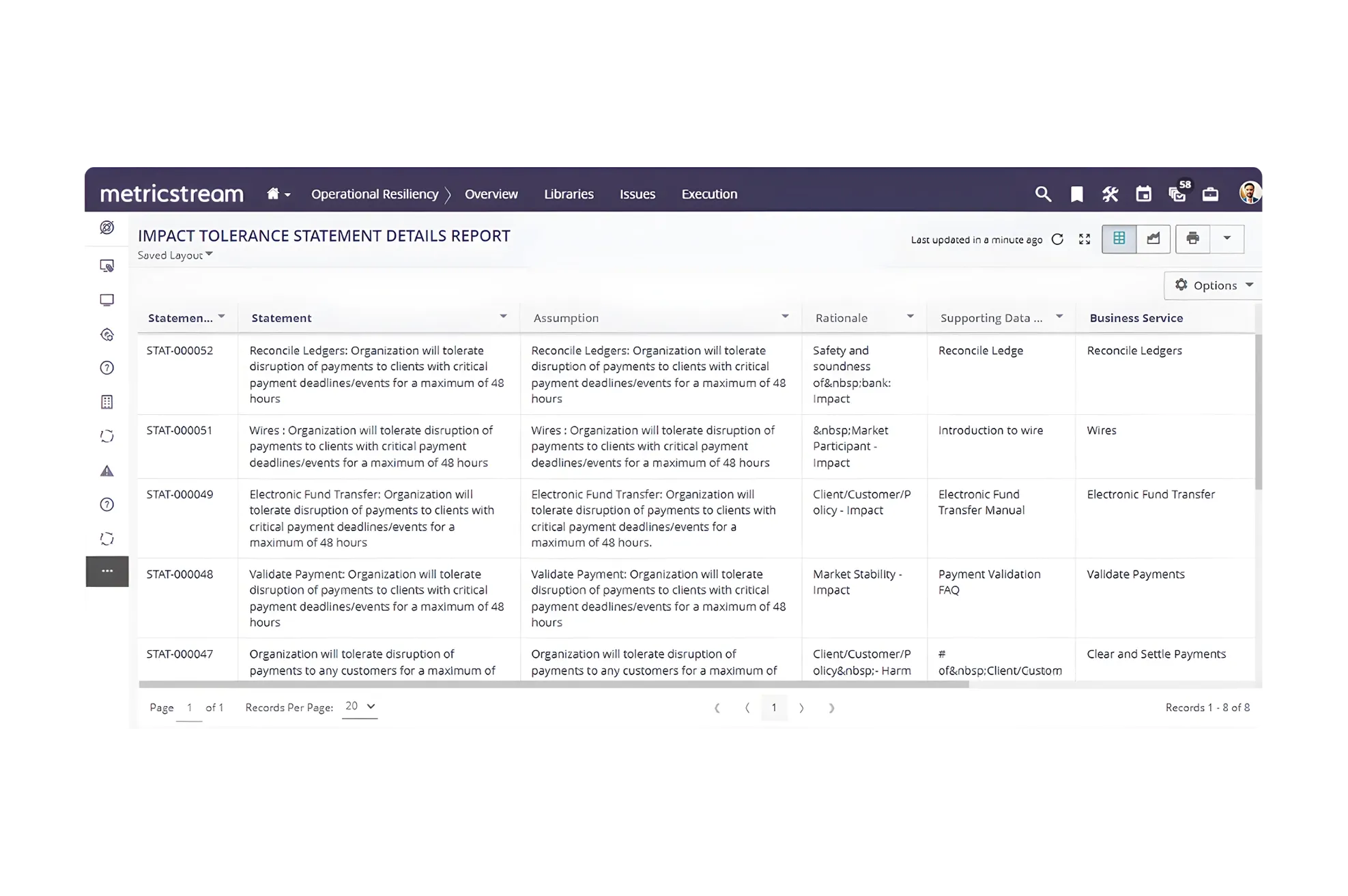This screenshot has width=1348, height=896.
Task: Go to next page arrow
Action: [801, 708]
